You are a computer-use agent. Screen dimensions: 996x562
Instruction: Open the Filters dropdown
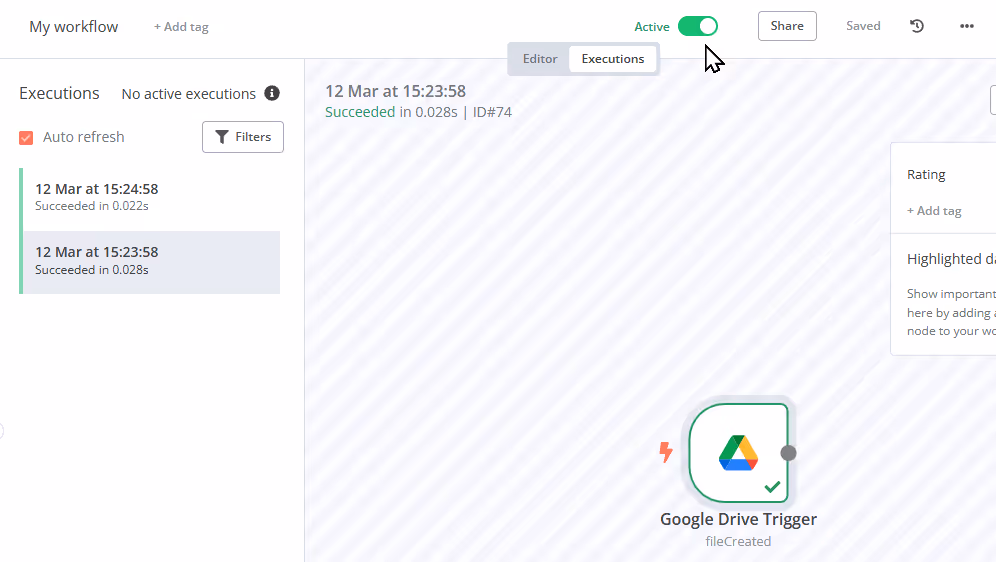[243, 137]
